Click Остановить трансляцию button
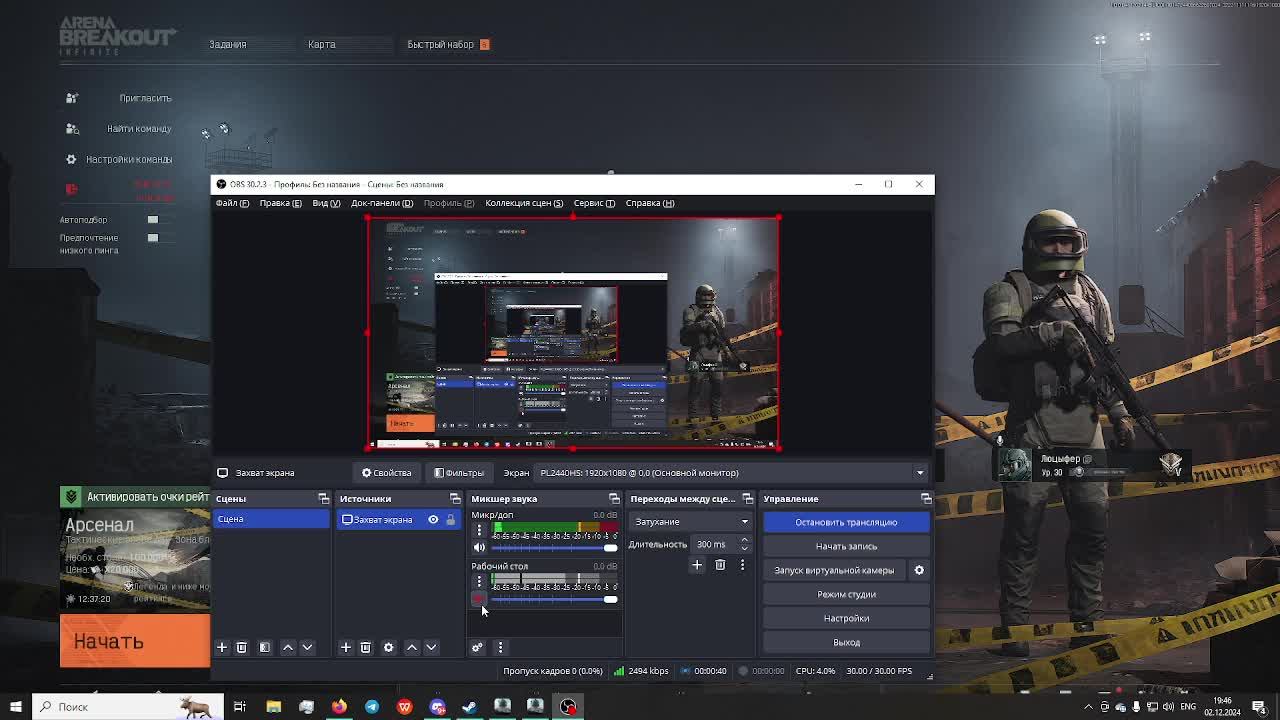The height and width of the screenshot is (720, 1280). (x=846, y=522)
